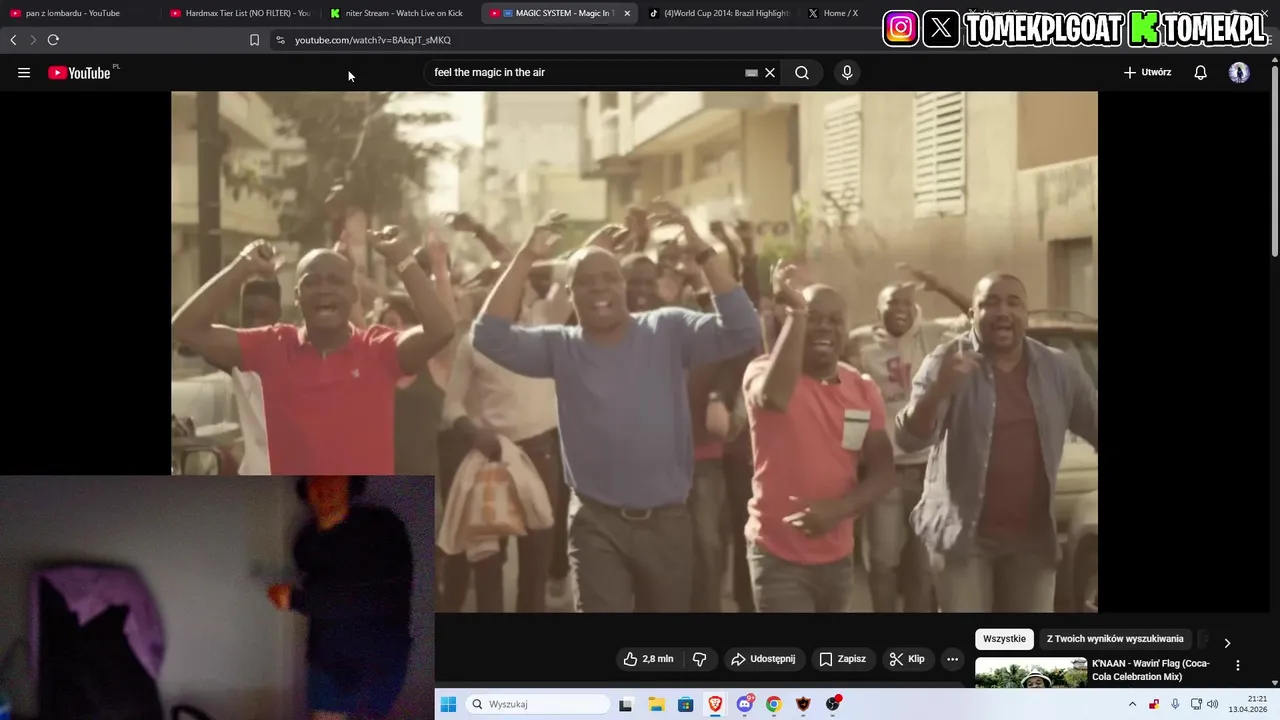This screenshot has height=720, width=1280.
Task: Click the Windows taskbar search box
Action: tap(538, 704)
